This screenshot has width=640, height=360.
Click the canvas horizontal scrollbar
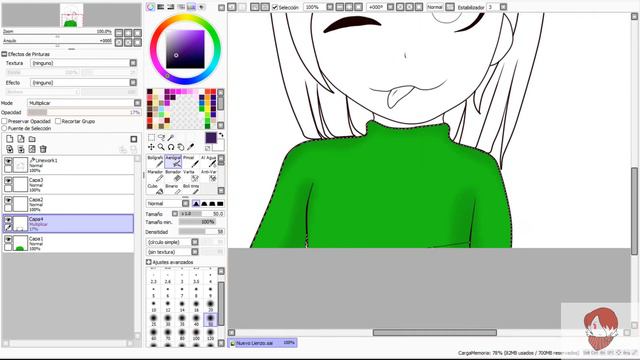coord(435,333)
